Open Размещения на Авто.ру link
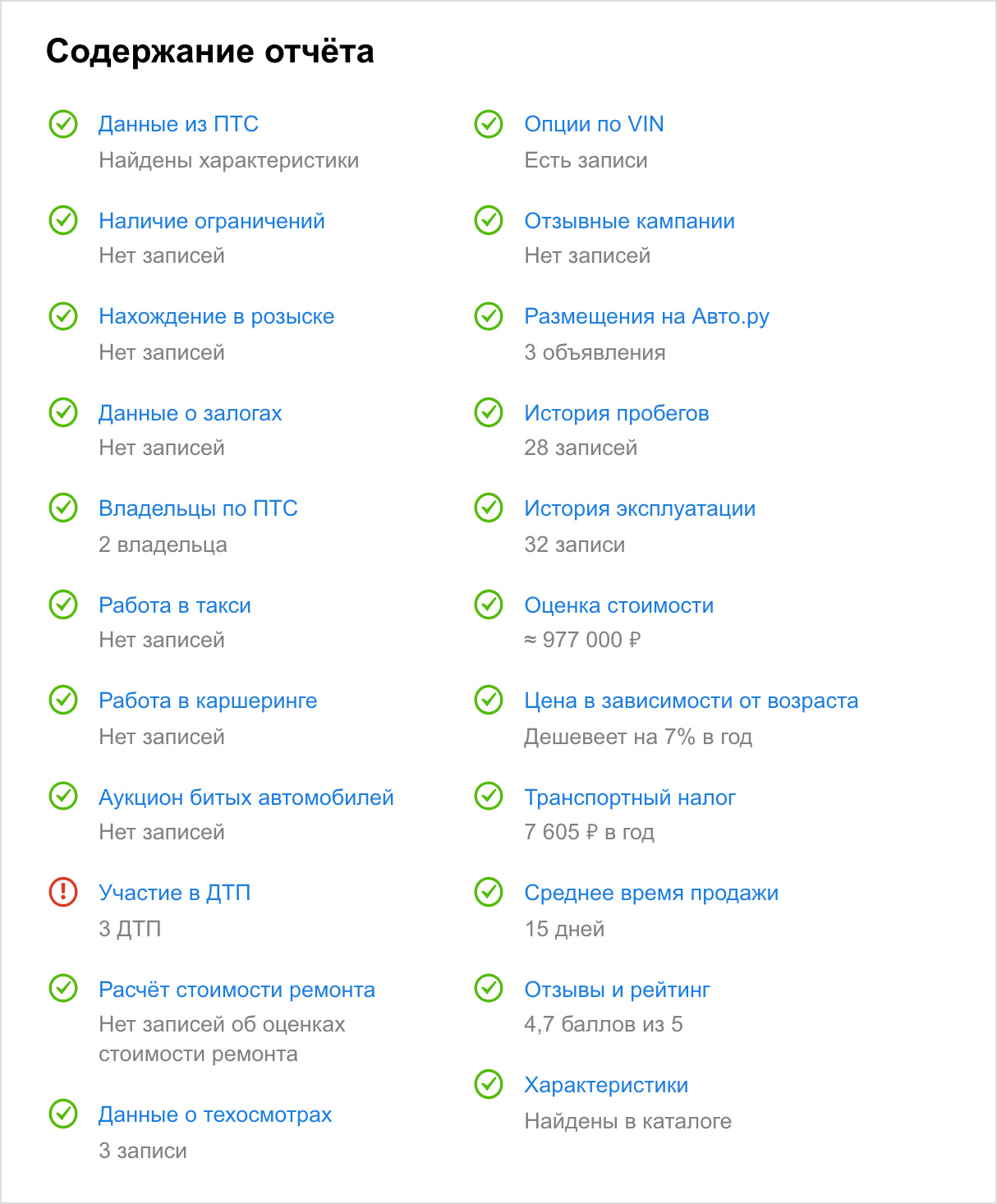The width and height of the screenshot is (997, 1204). pos(647,316)
